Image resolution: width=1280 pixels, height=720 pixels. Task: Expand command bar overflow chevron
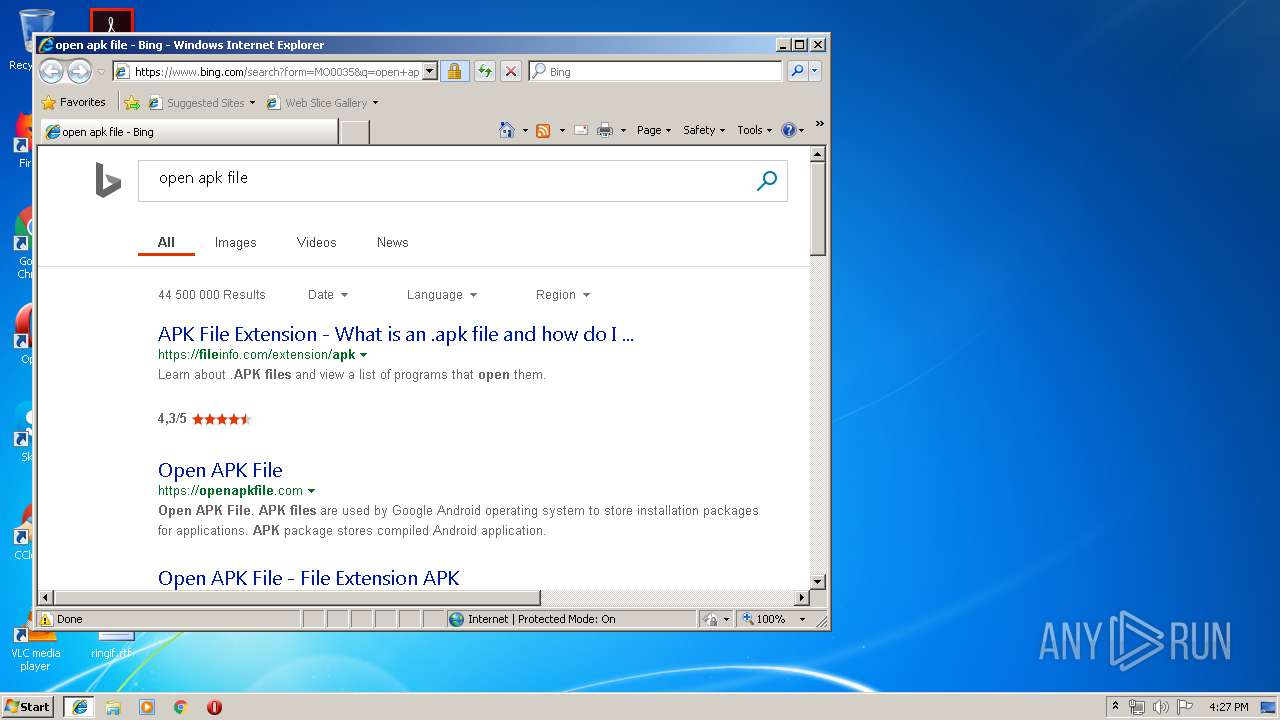pyautogui.click(x=819, y=124)
